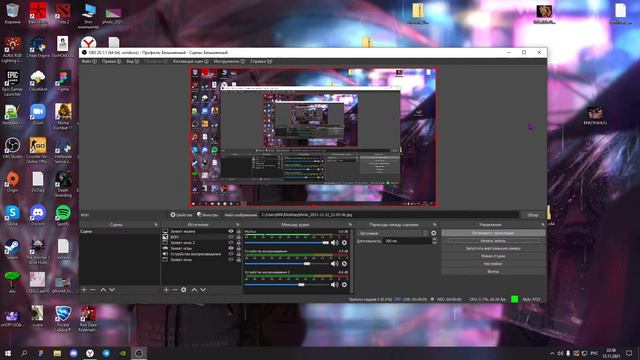Open Инструменты menu
Screen dimensions: 640x360
click(x=229, y=61)
